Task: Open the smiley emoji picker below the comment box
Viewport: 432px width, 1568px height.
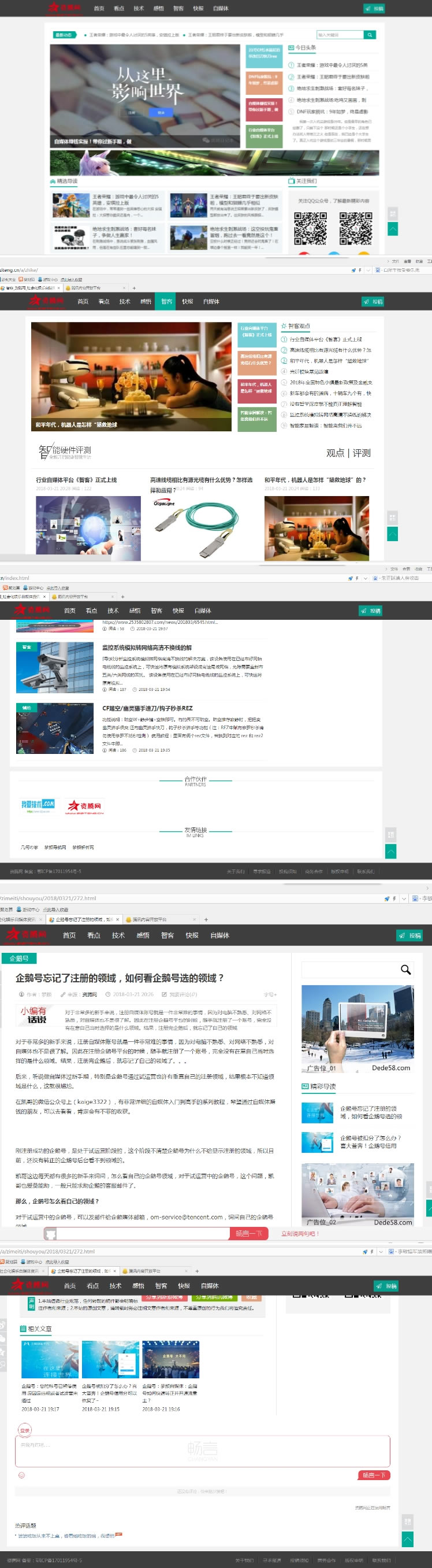Action: (x=22, y=1474)
